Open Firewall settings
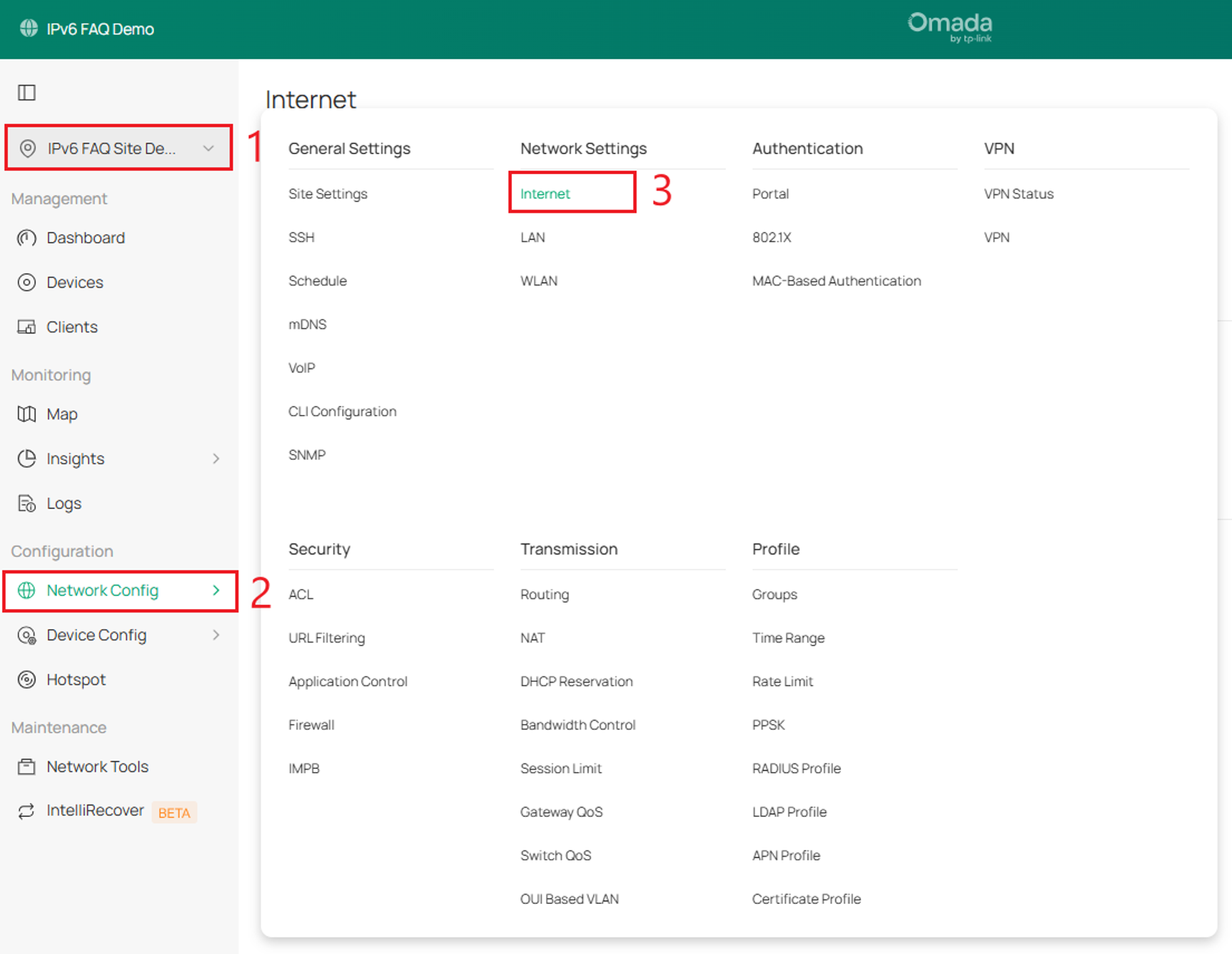This screenshot has width=1232, height=954. (311, 725)
